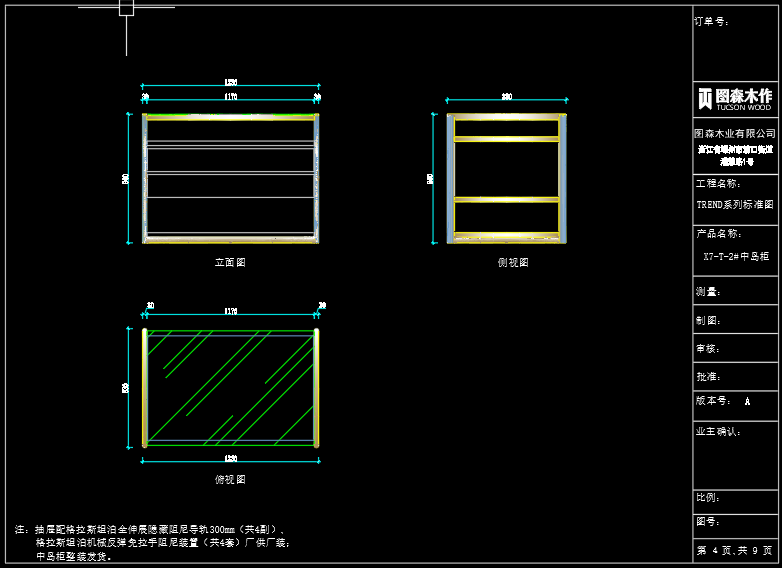
Task: Select the vertical 840 dimension beside the elevation
Action: (x=125, y=179)
